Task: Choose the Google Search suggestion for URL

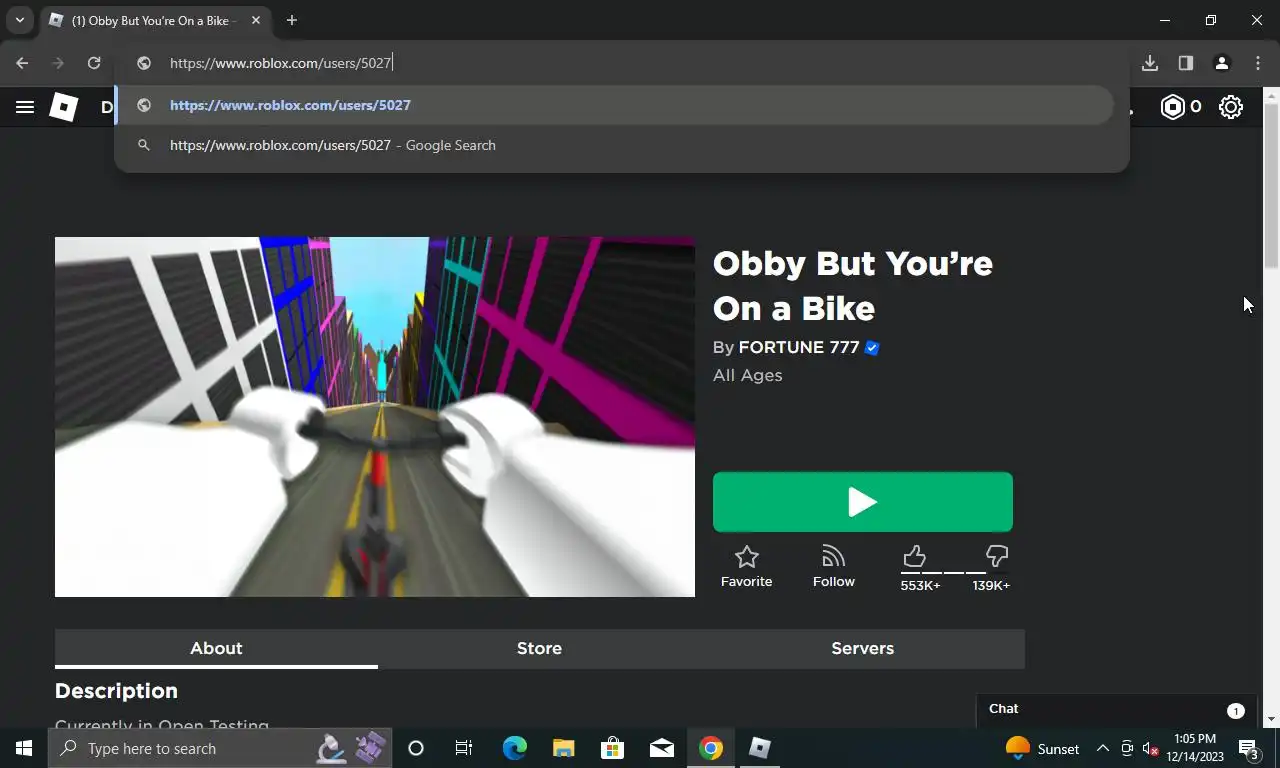Action: pyautogui.click(x=614, y=145)
